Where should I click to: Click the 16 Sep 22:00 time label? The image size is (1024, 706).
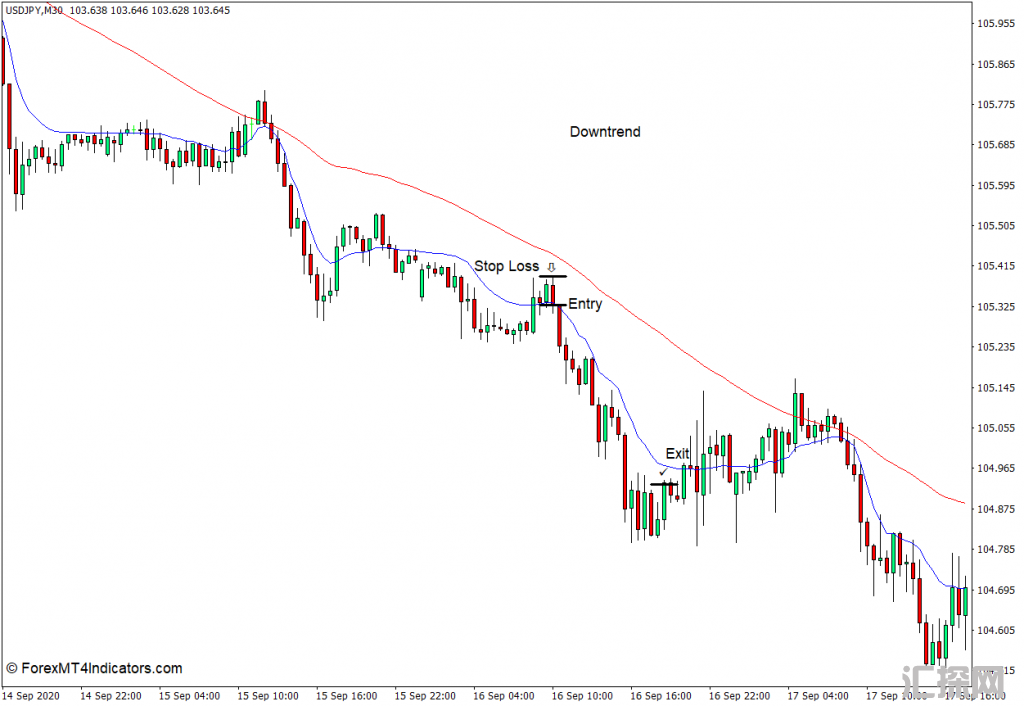click(740, 695)
